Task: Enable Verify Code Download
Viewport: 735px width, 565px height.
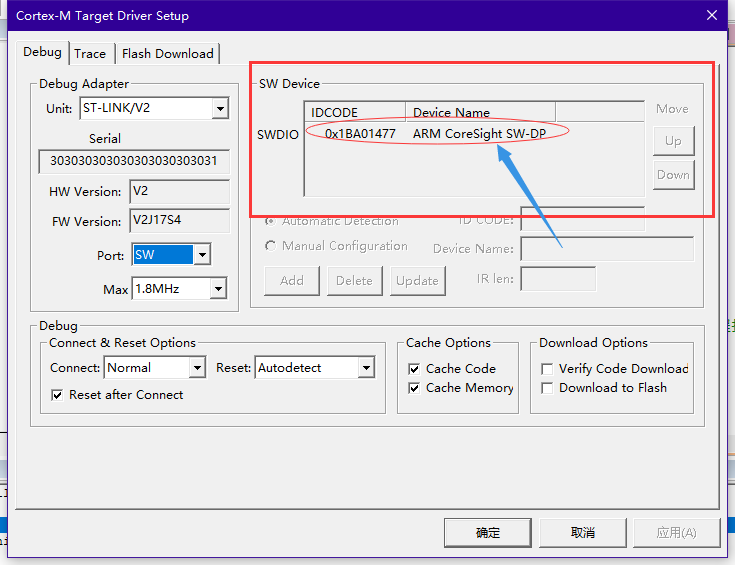Action: 547,369
